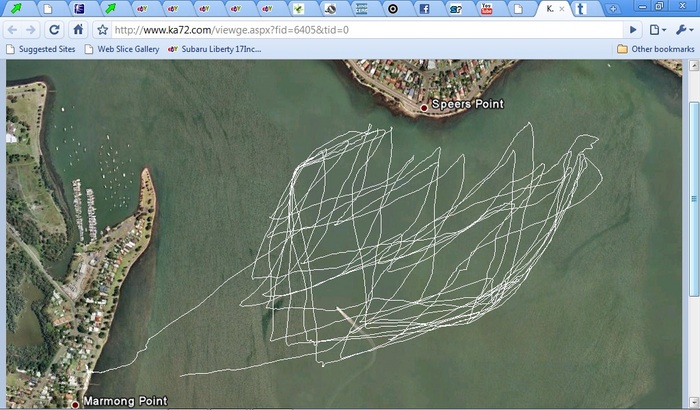The image size is (700, 410).
Task: Click the browser back arrow
Action: tap(13, 30)
